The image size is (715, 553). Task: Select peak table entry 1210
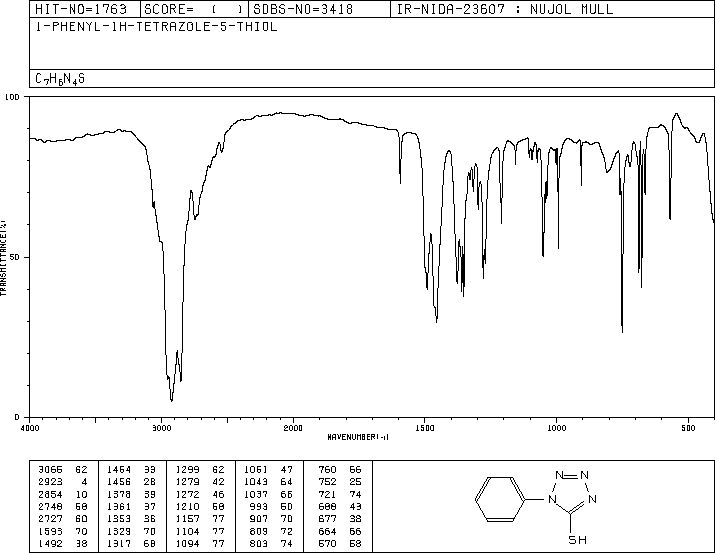[x=187, y=506]
